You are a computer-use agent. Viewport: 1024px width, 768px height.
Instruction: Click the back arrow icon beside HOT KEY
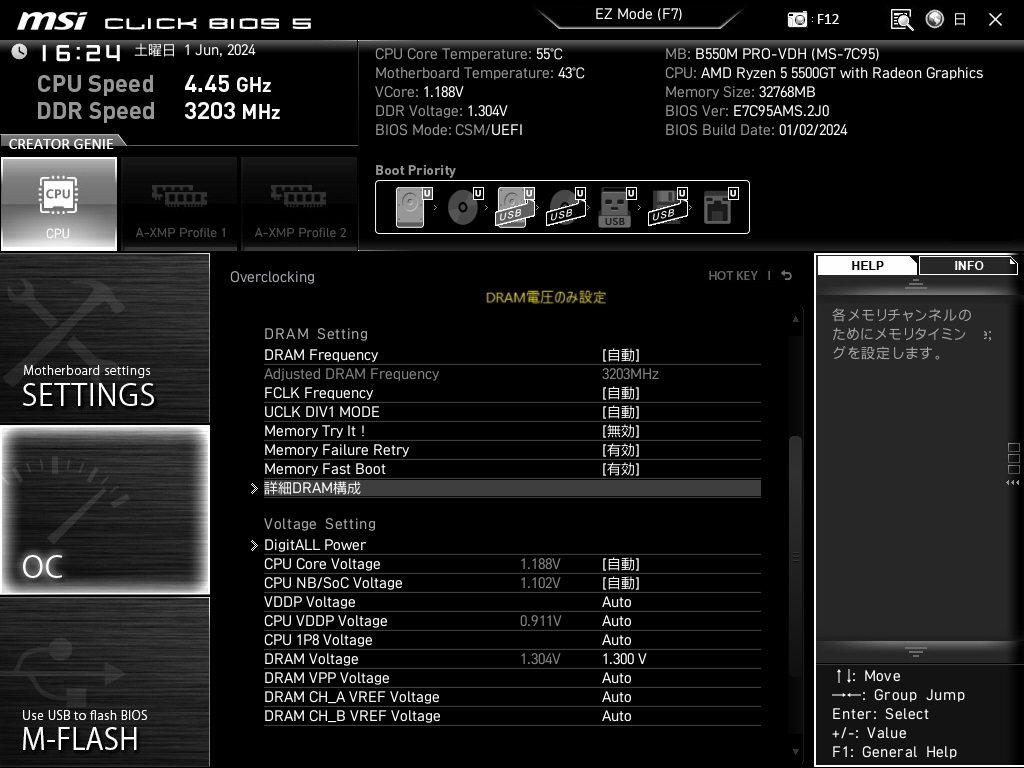(787, 276)
